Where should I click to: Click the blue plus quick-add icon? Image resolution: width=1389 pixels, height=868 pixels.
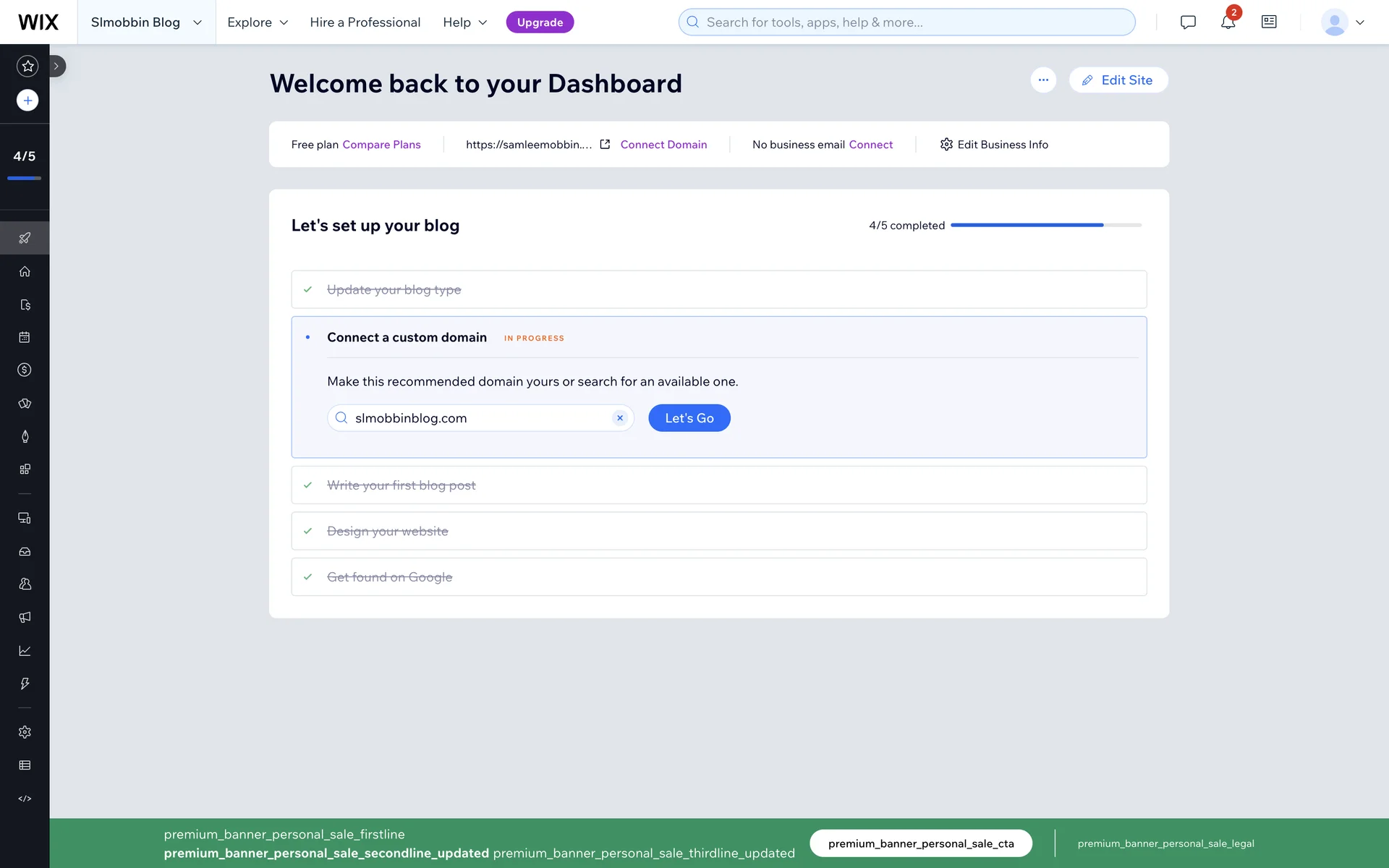click(27, 101)
